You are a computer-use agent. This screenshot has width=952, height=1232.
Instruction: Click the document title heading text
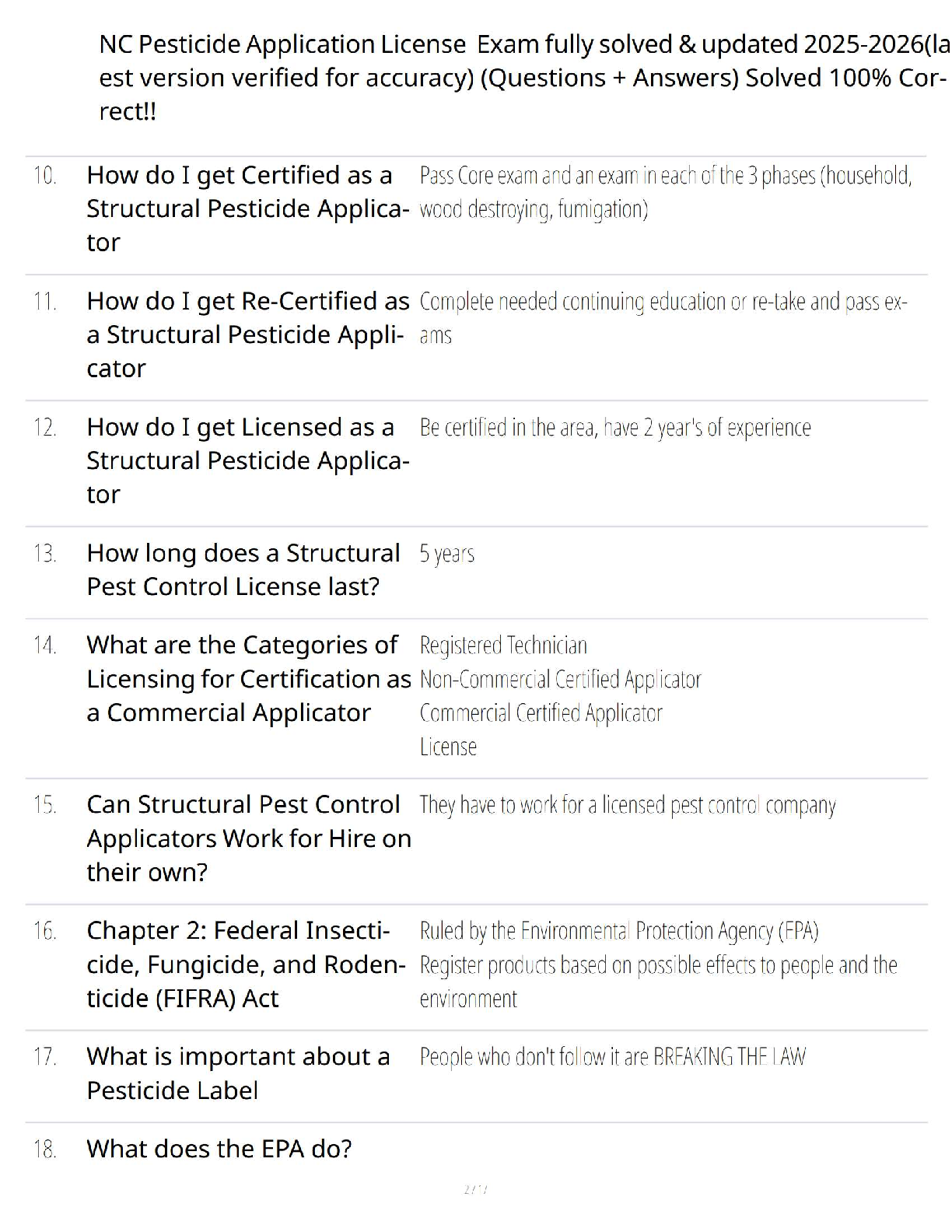coord(523,78)
